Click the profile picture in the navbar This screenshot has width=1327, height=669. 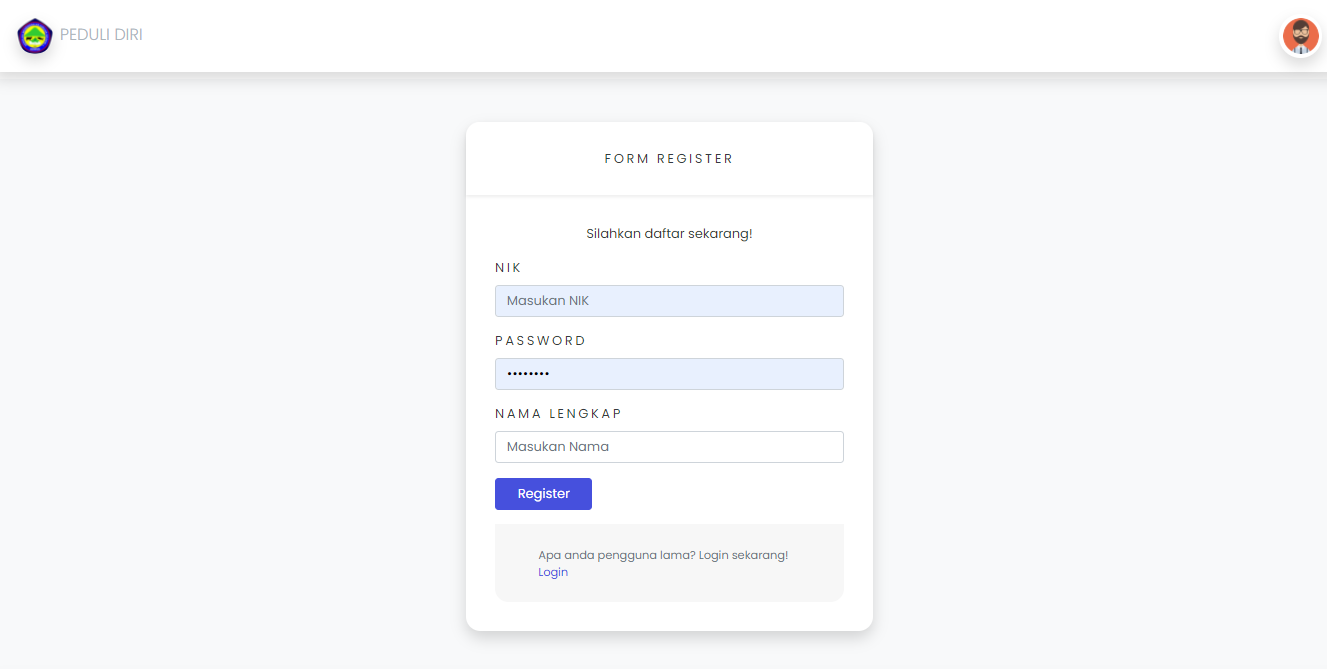[x=1300, y=36]
